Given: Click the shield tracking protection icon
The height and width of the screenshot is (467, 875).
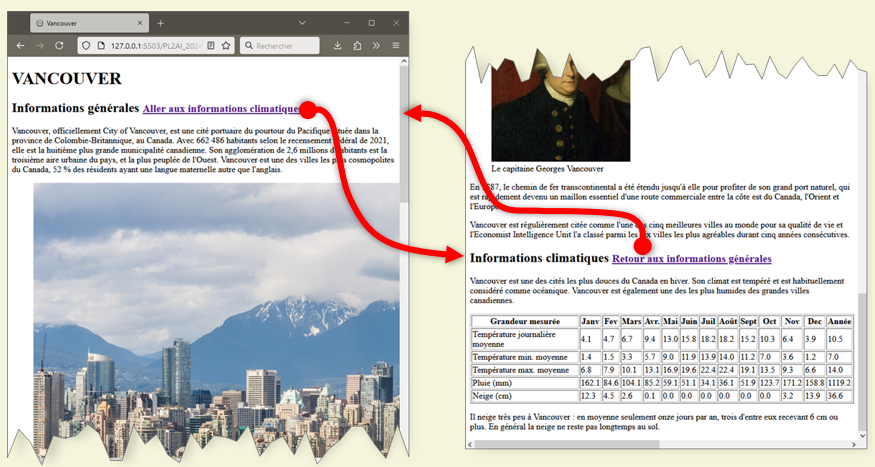Looking at the screenshot, I should (x=86, y=46).
